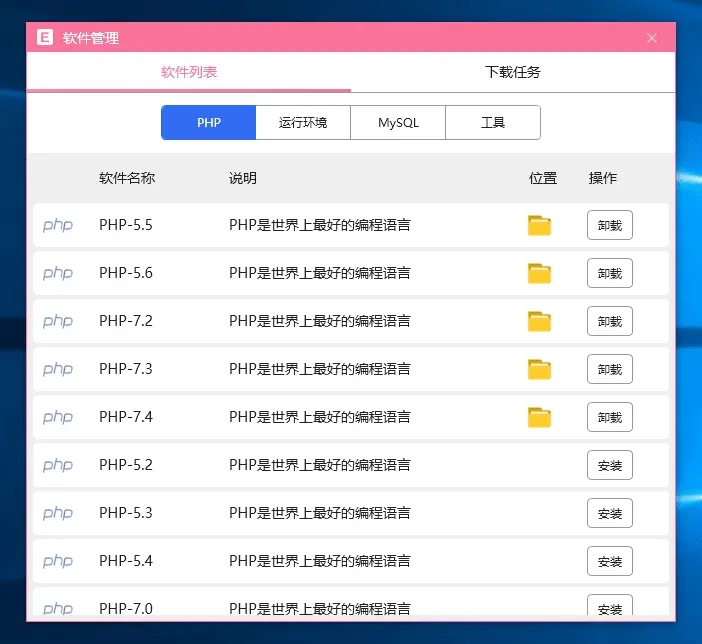The image size is (702, 644).
Task: Open the PHP-7.3 install folder icon
Action: tap(539, 369)
